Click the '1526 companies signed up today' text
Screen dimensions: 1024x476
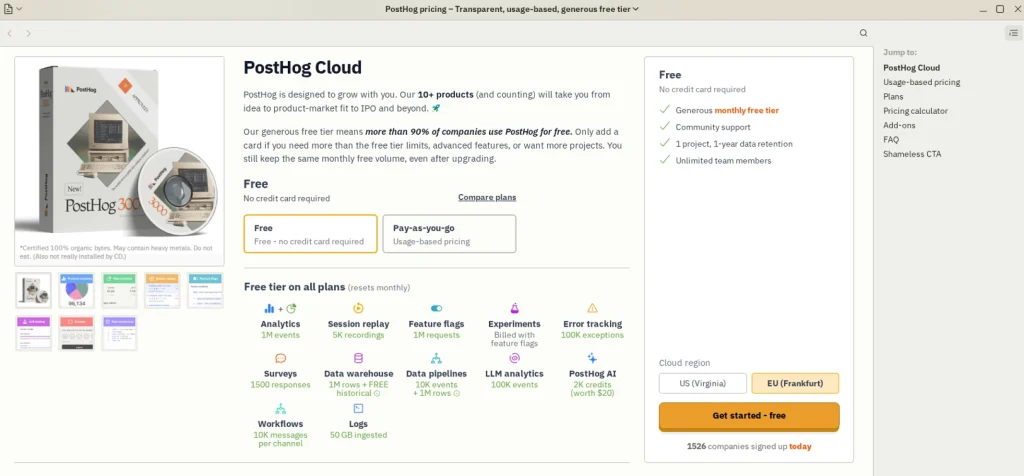(x=749, y=447)
